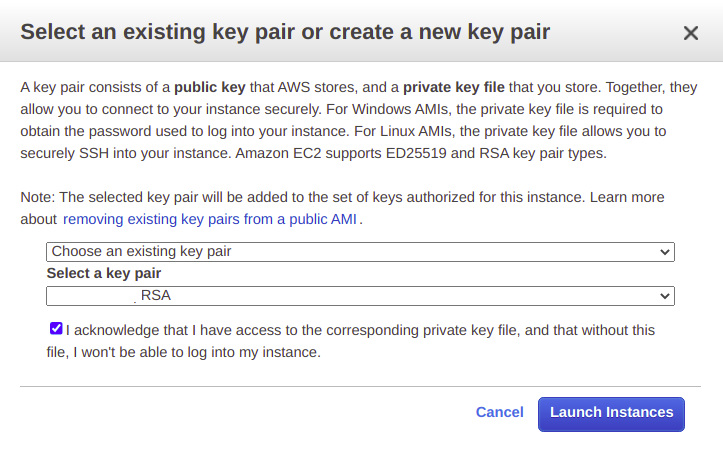Click the arrow on the RSA key pair dropdown

(665, 296)
